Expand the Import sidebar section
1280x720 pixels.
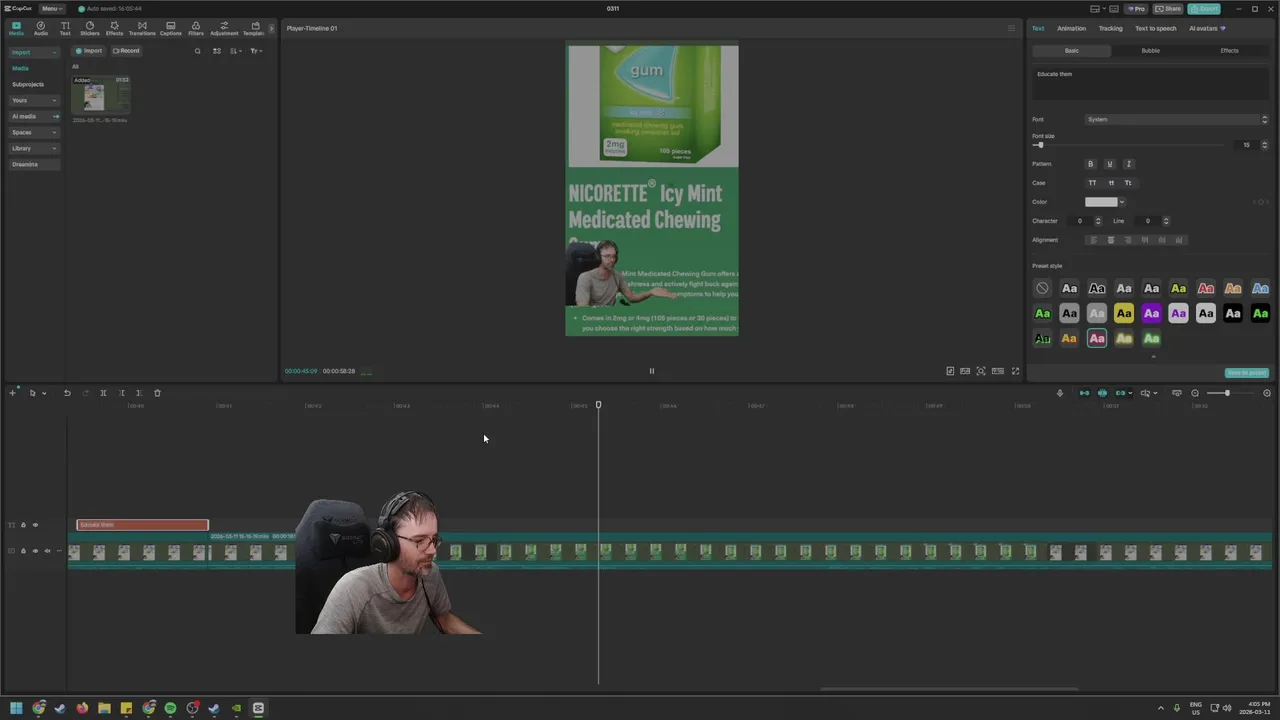coord(34,52)
